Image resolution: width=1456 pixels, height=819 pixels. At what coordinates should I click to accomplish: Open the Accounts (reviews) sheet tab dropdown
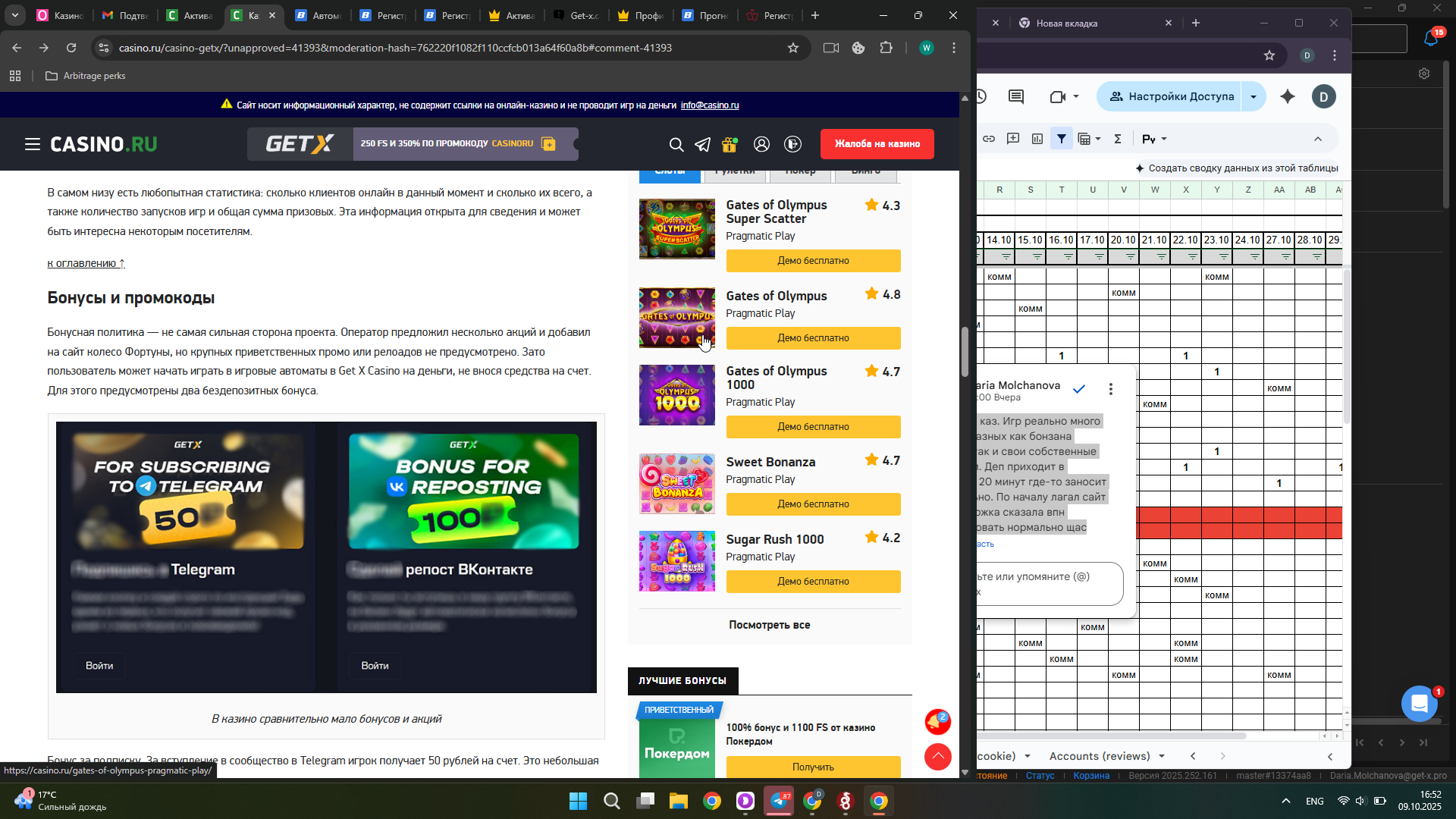click(x=1162, y=756)
